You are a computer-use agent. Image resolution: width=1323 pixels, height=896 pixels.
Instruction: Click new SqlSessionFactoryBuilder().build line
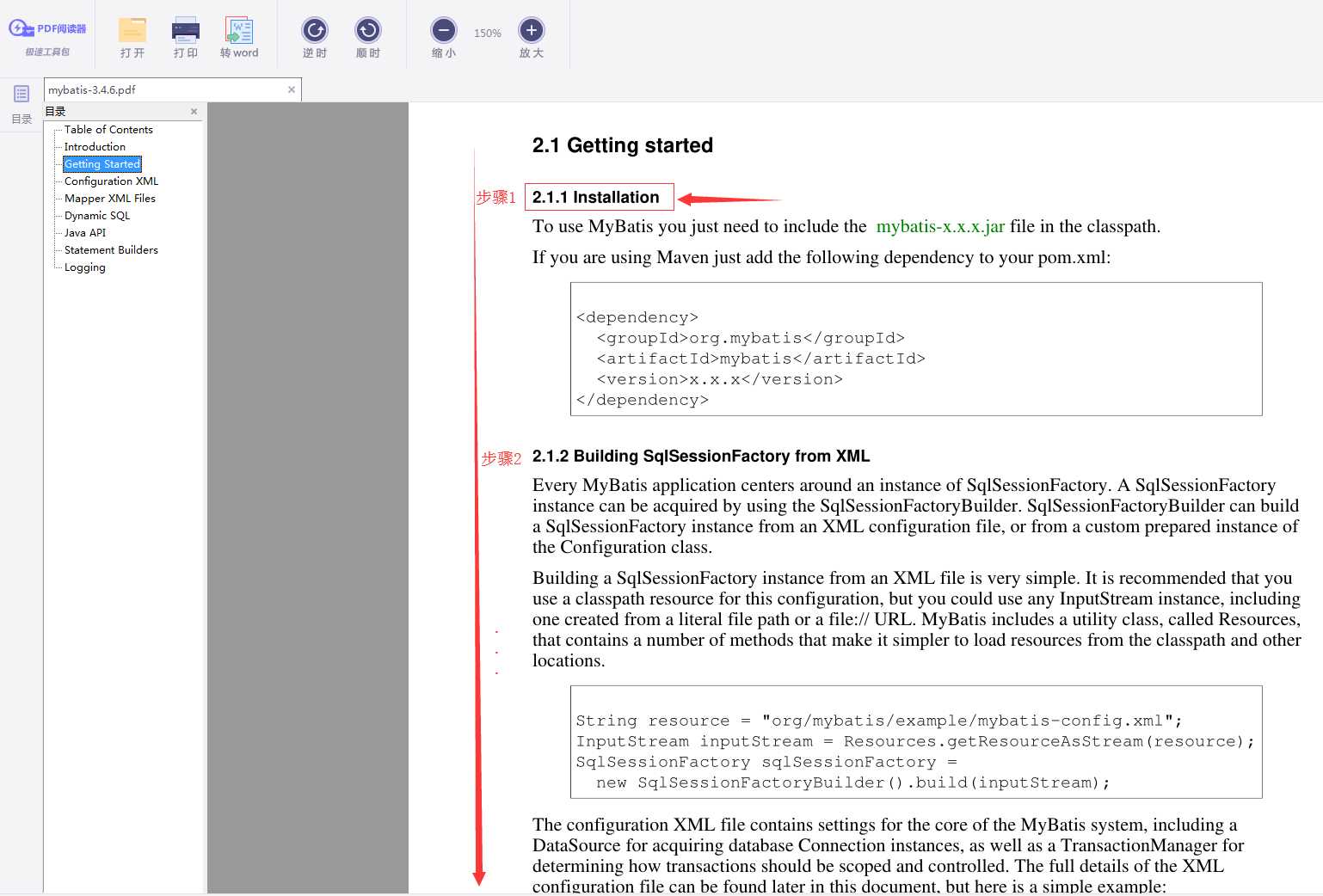point(852,782)
